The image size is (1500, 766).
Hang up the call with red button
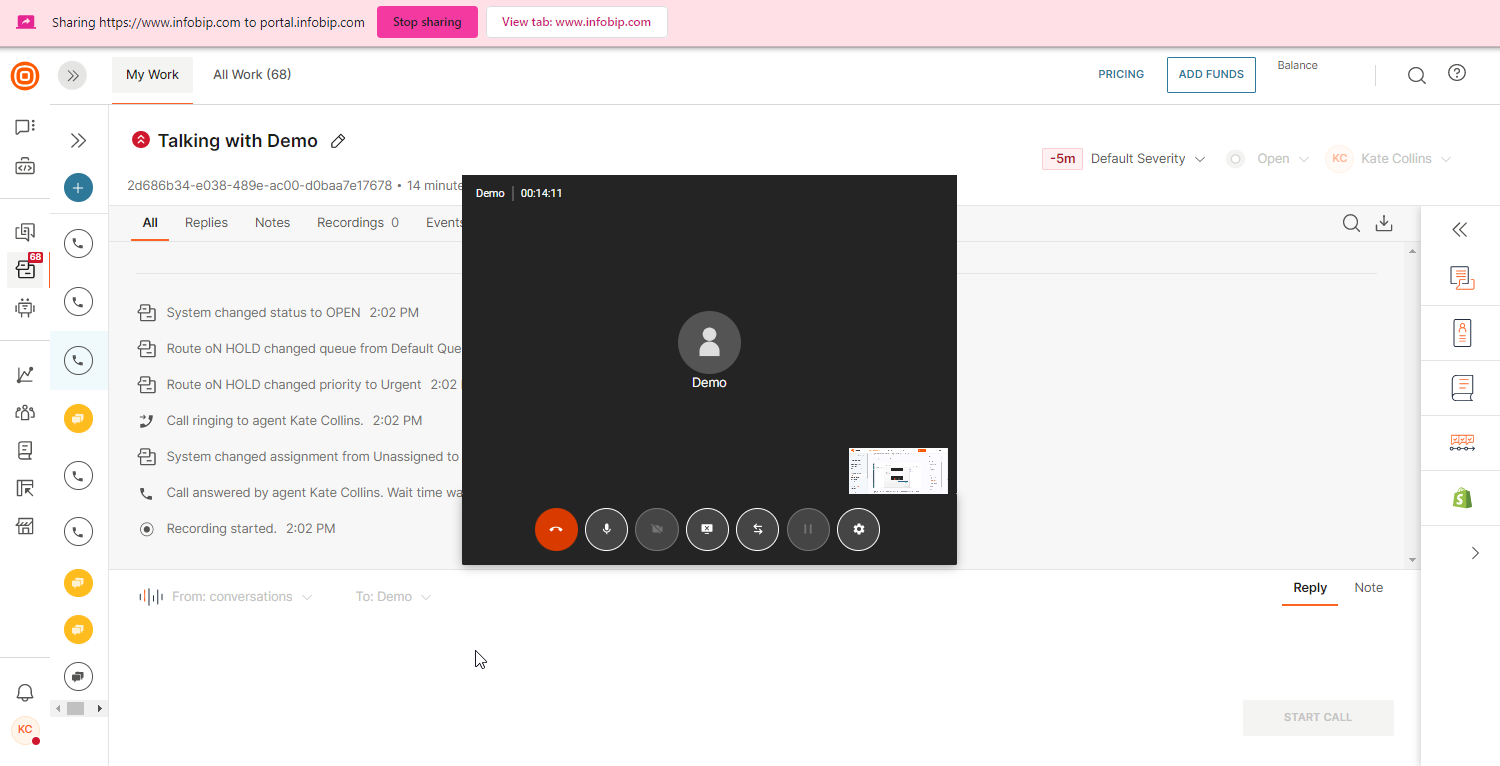click(x=556, y=529)
